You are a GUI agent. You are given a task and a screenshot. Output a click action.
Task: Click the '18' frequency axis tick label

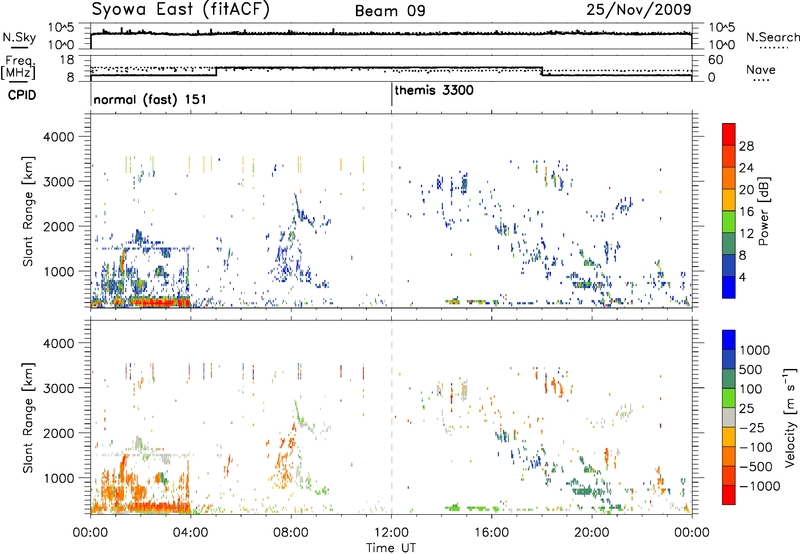tap(67, 60)
